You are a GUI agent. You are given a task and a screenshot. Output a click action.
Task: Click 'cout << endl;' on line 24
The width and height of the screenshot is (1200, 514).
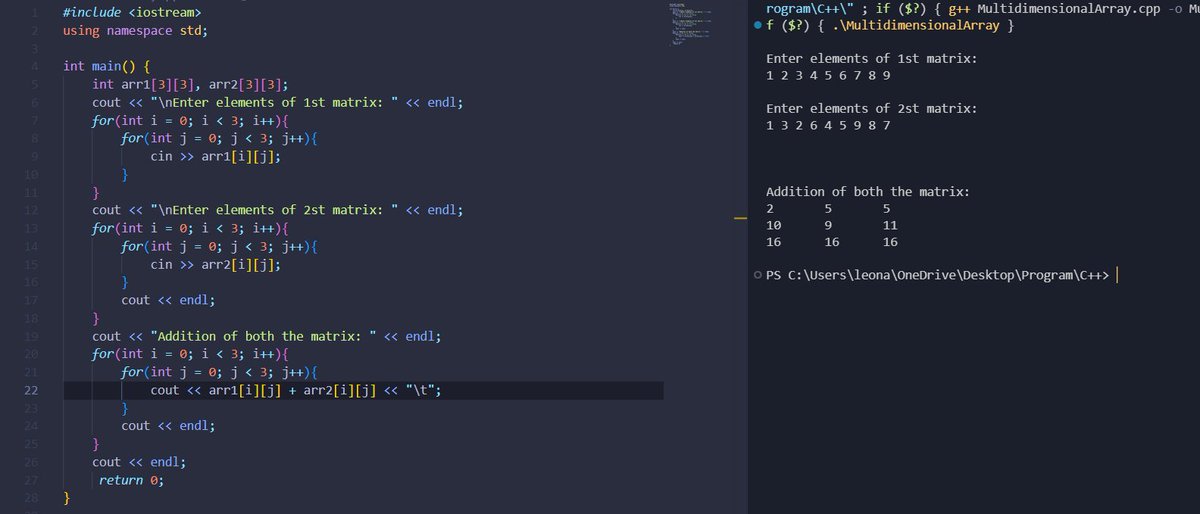tap(168, 426)
